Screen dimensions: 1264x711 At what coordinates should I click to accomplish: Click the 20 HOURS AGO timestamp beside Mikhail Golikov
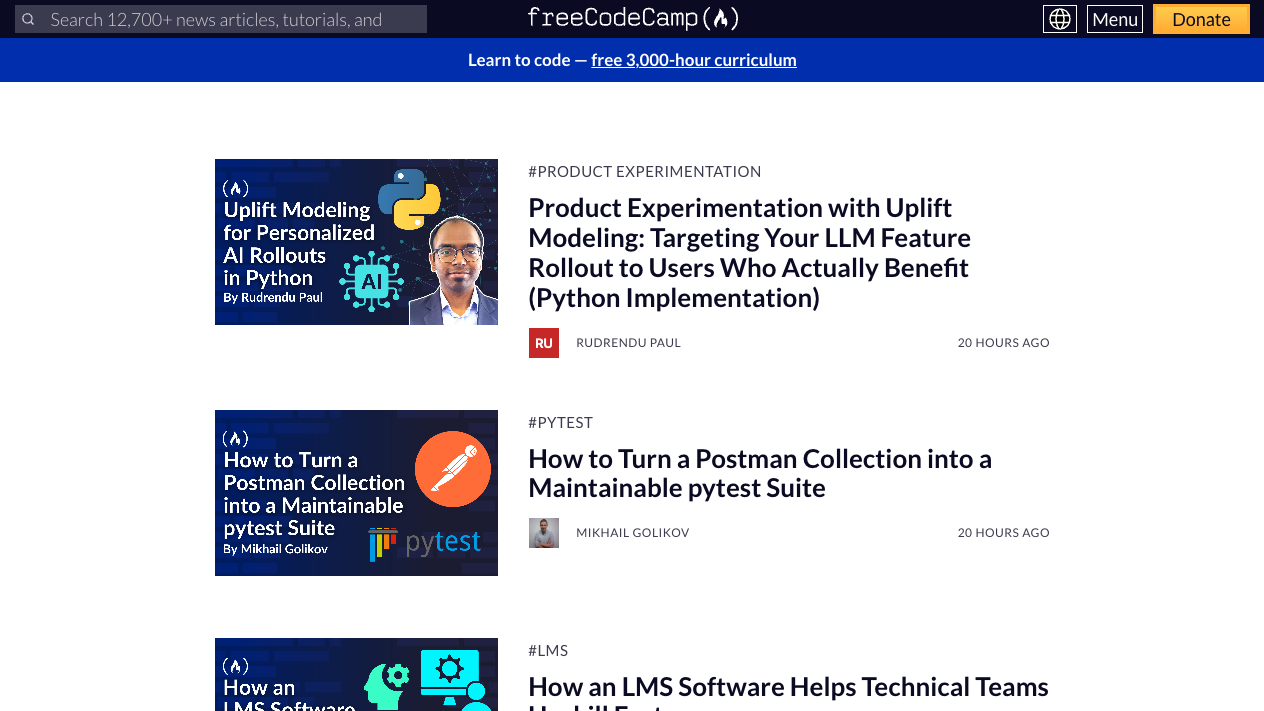[x=1003, y=533]
